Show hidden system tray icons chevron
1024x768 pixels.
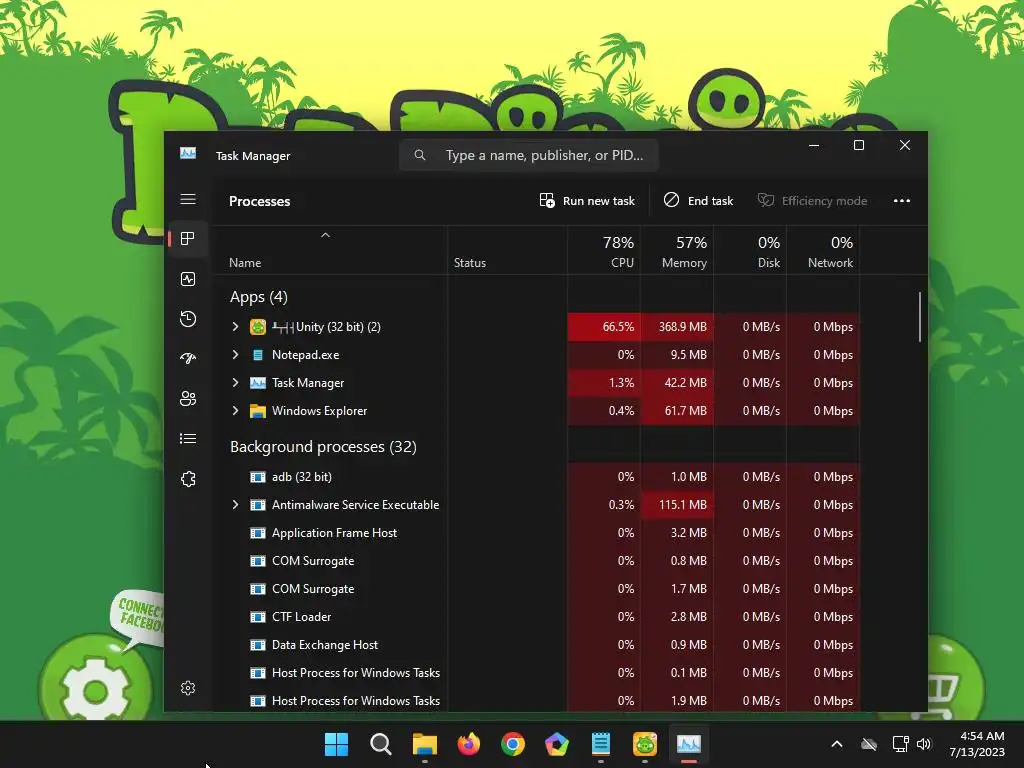point(837,744)
